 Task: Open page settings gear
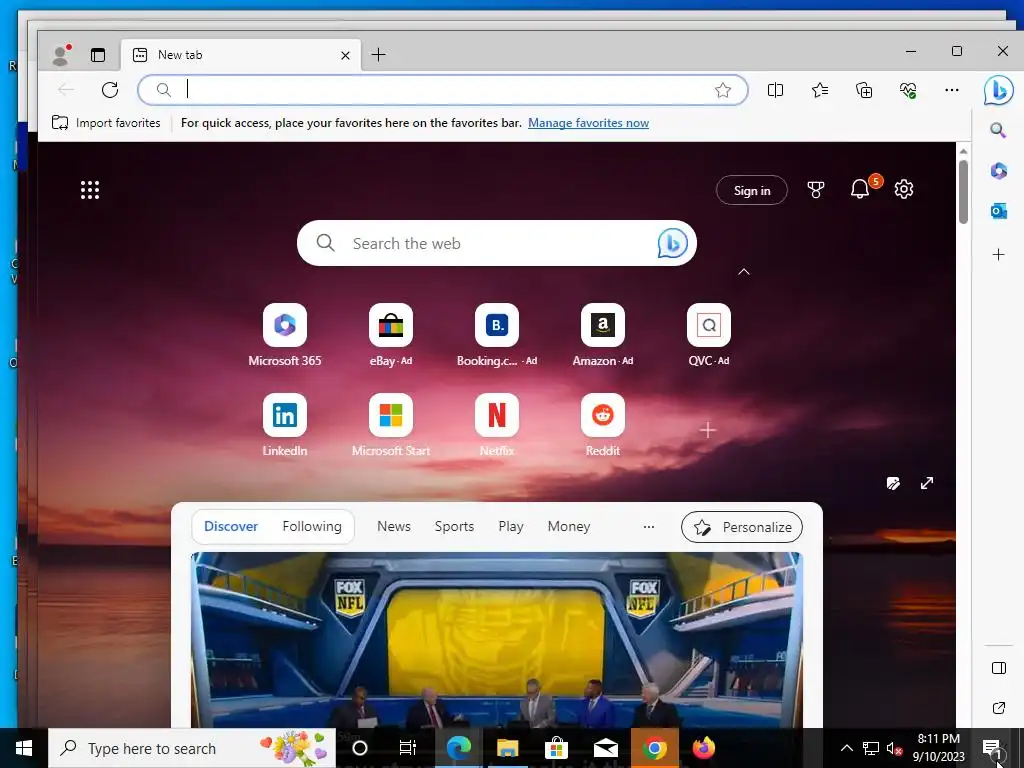pyautogui.click(x=904, y=189)
